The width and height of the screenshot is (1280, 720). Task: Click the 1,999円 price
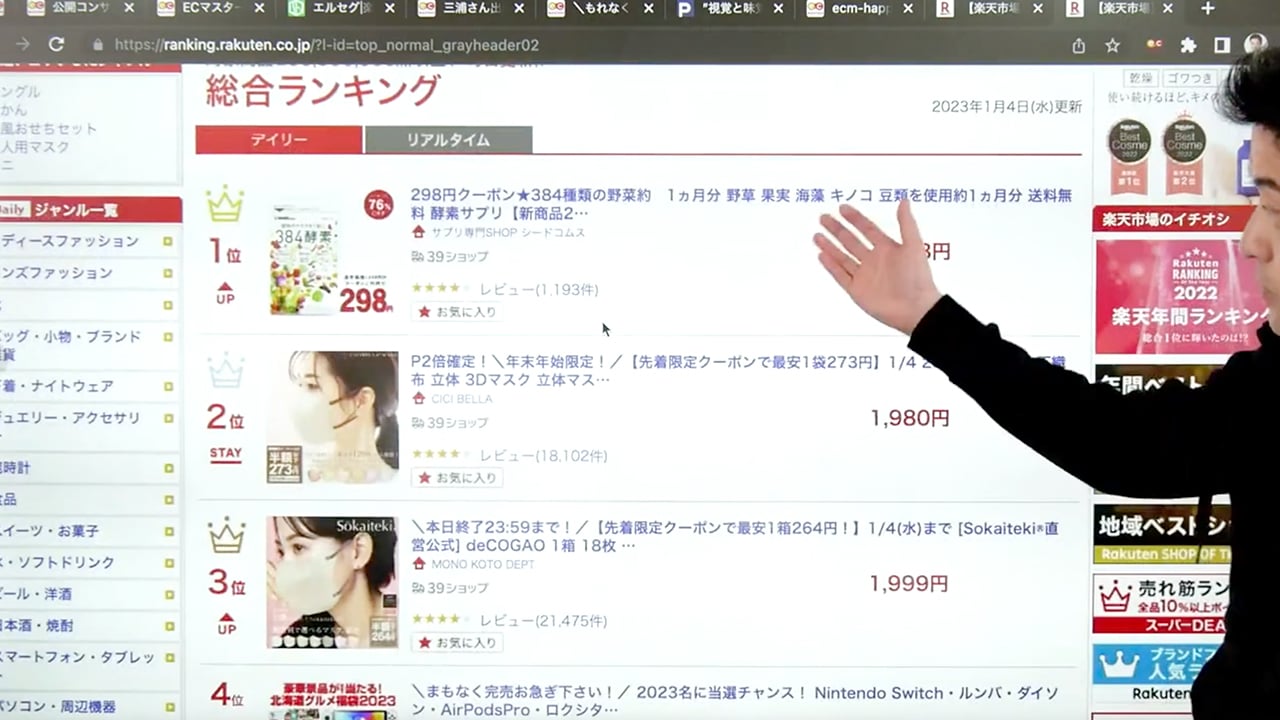point(910,584)
